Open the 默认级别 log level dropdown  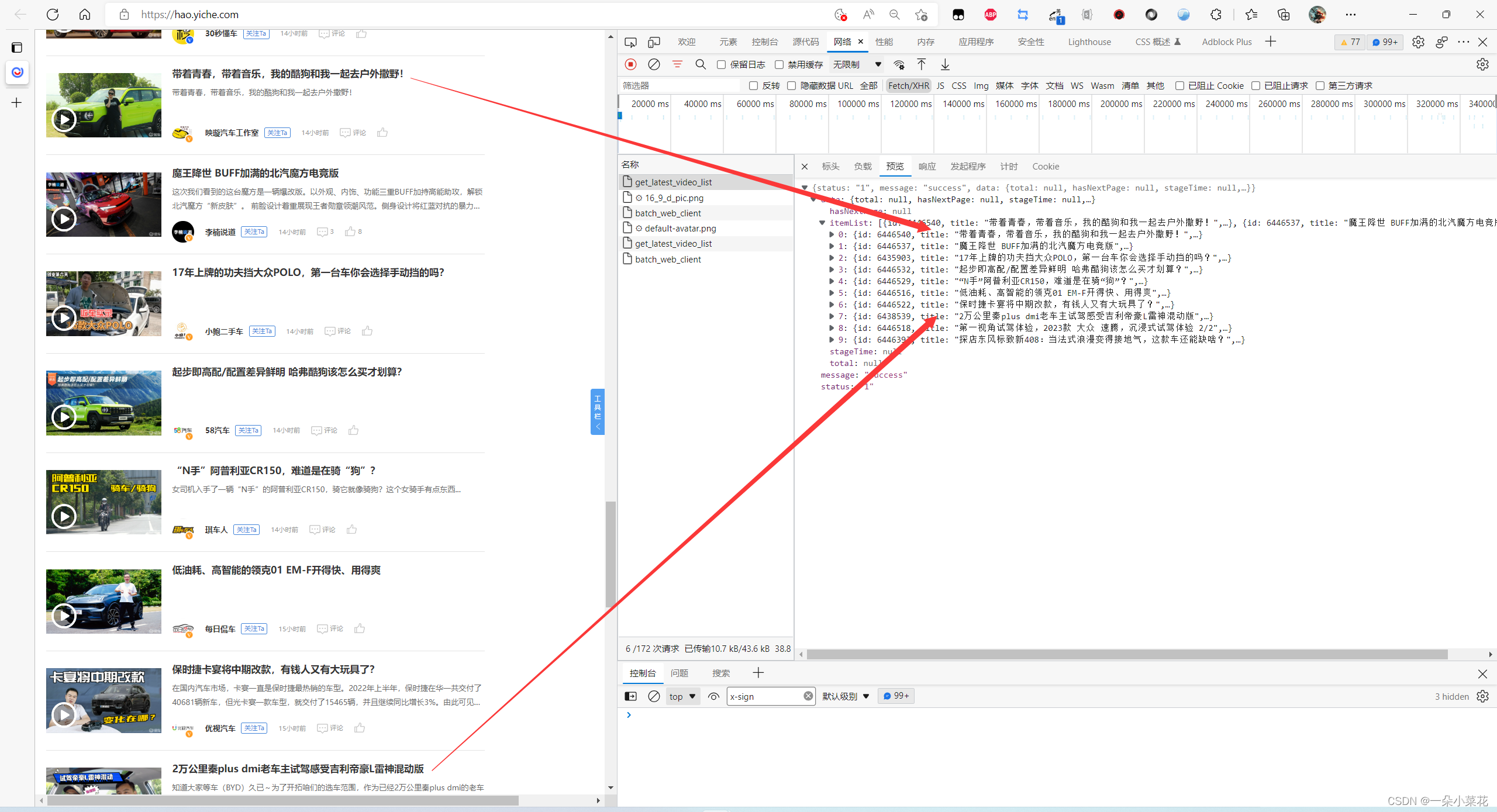[x=846, y=696]
